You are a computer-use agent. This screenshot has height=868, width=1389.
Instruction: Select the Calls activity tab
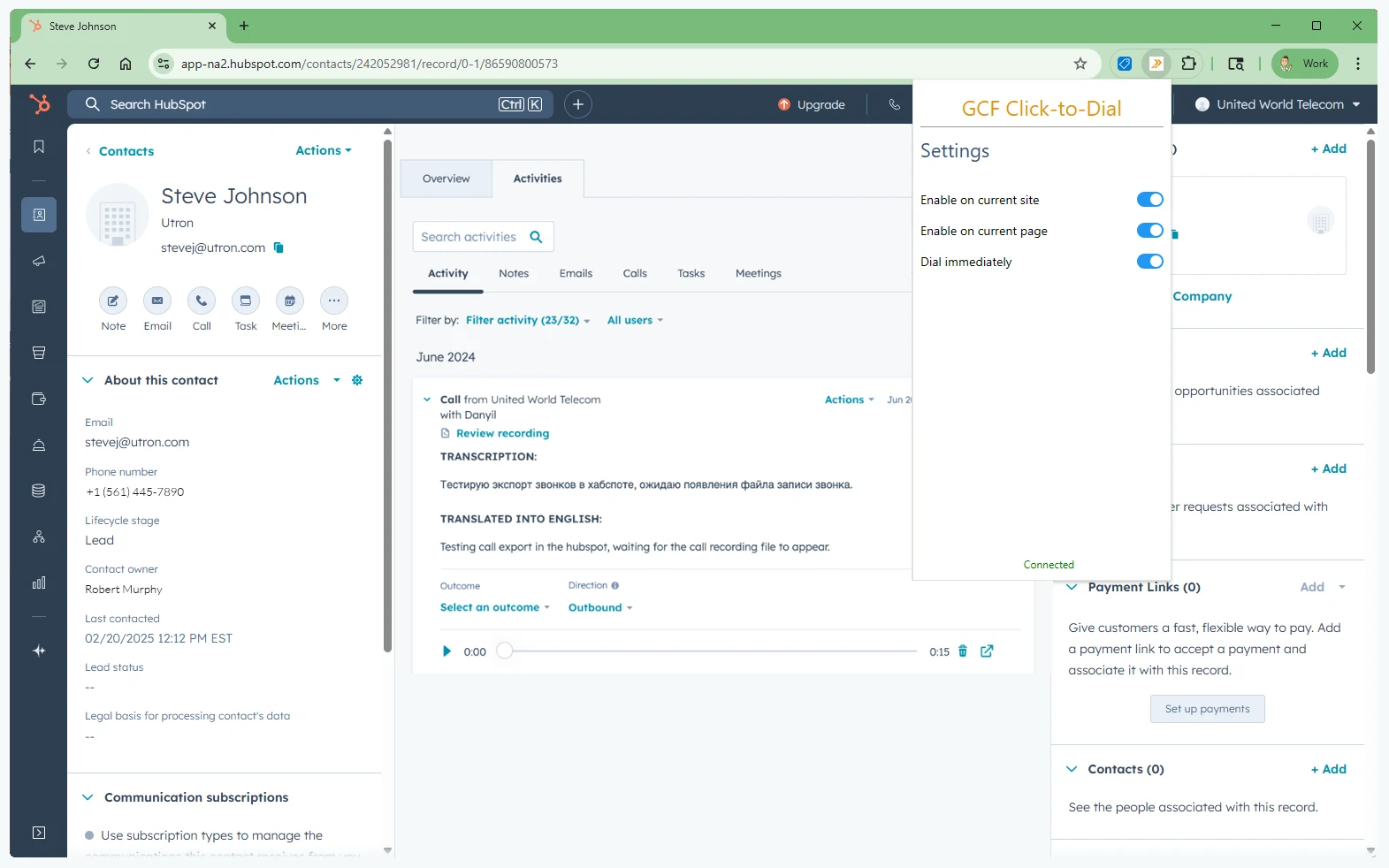pos(635,273)
